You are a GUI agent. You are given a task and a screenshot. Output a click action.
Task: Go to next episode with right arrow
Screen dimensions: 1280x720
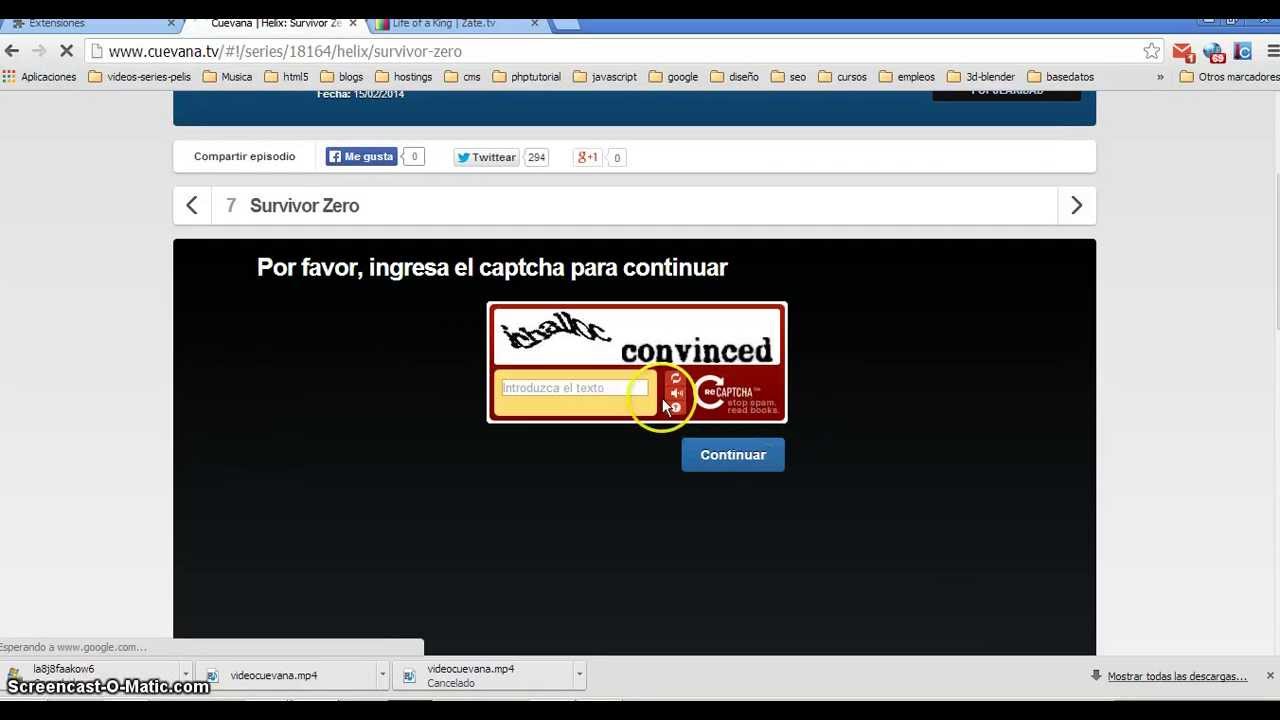[x=1076, y=206]
